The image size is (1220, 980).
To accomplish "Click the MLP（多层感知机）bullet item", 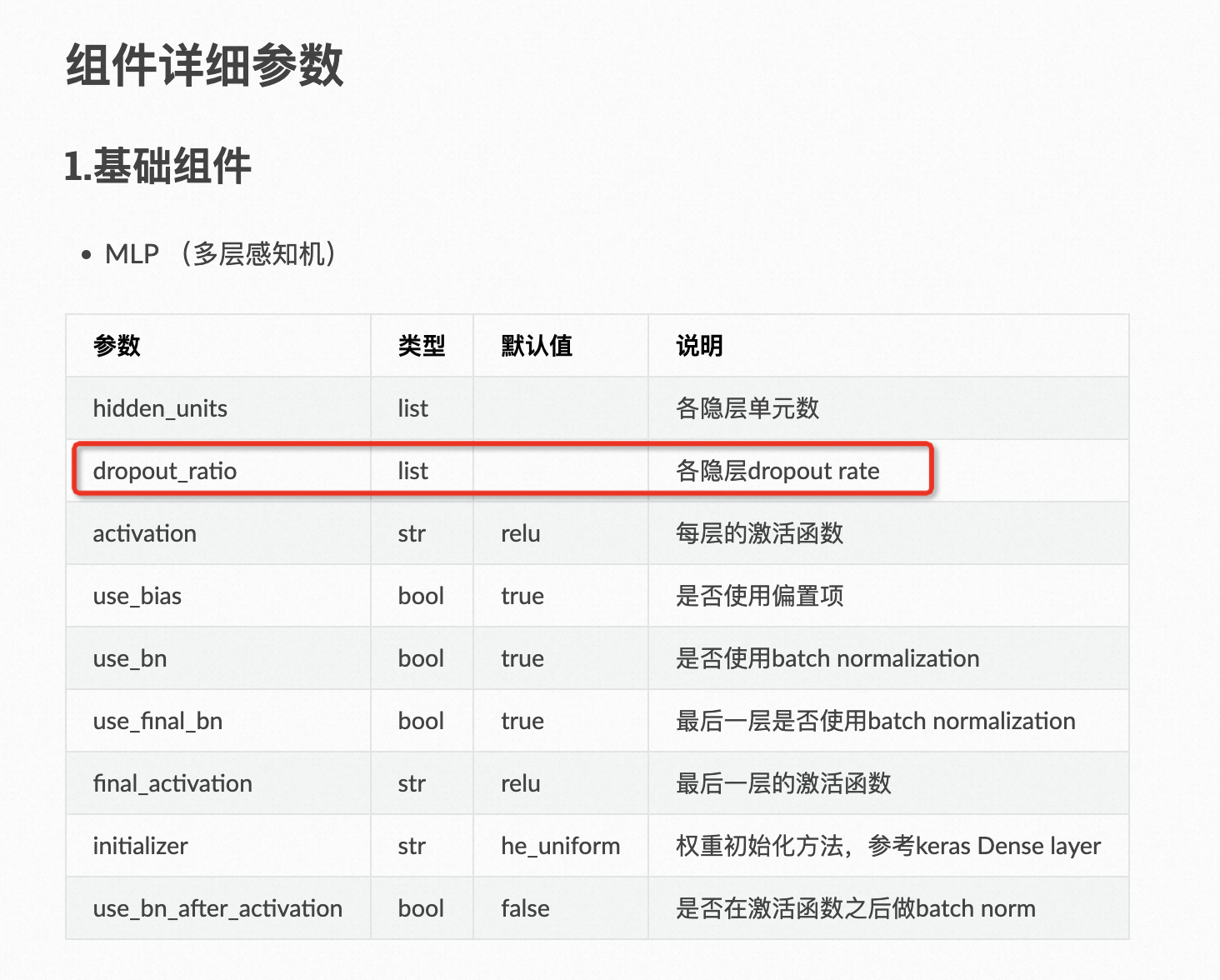I will click(221, 254).
